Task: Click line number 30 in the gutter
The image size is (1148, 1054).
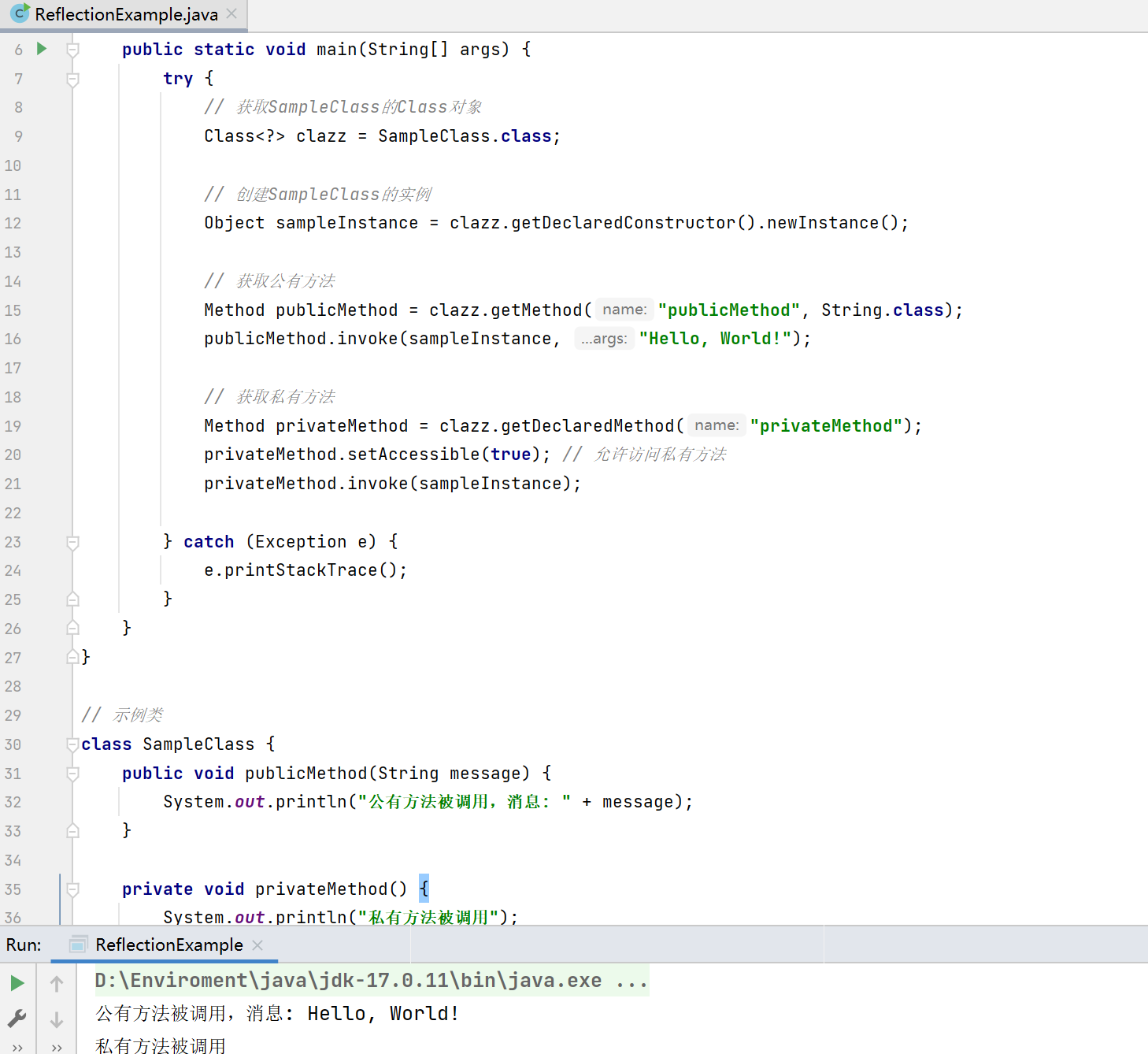Action: tap(13, 744)
